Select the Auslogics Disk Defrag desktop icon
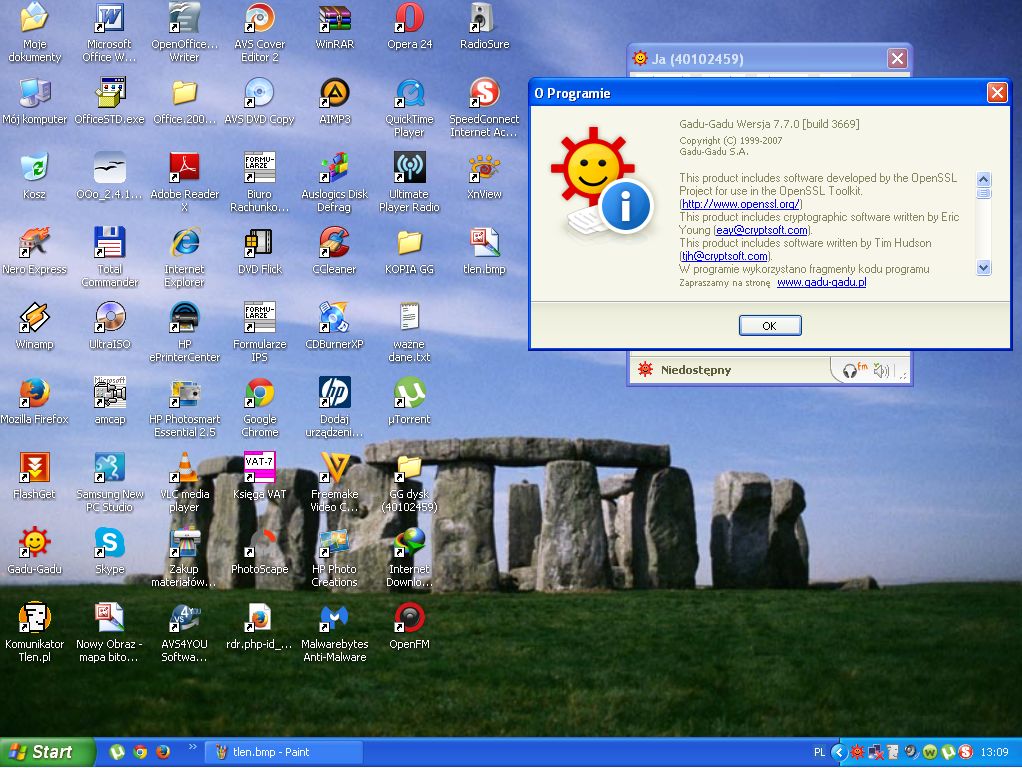The width and height of the screenshot is (1022, 768). (334, 183)
